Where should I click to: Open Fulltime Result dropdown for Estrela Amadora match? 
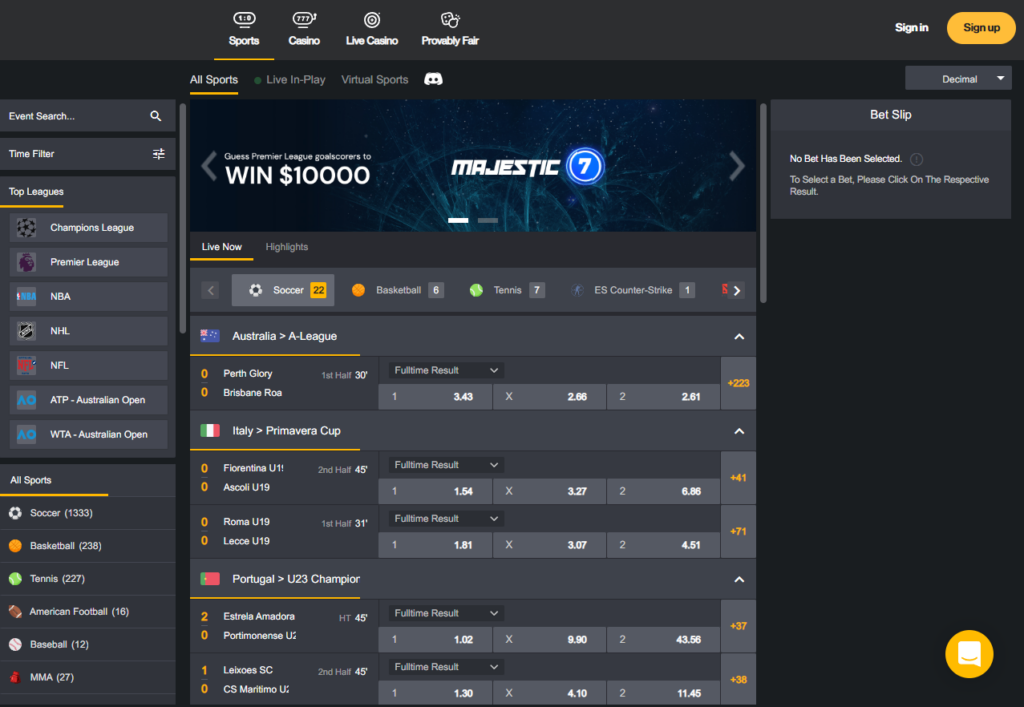pyautogui.click(x=446, y=613)
